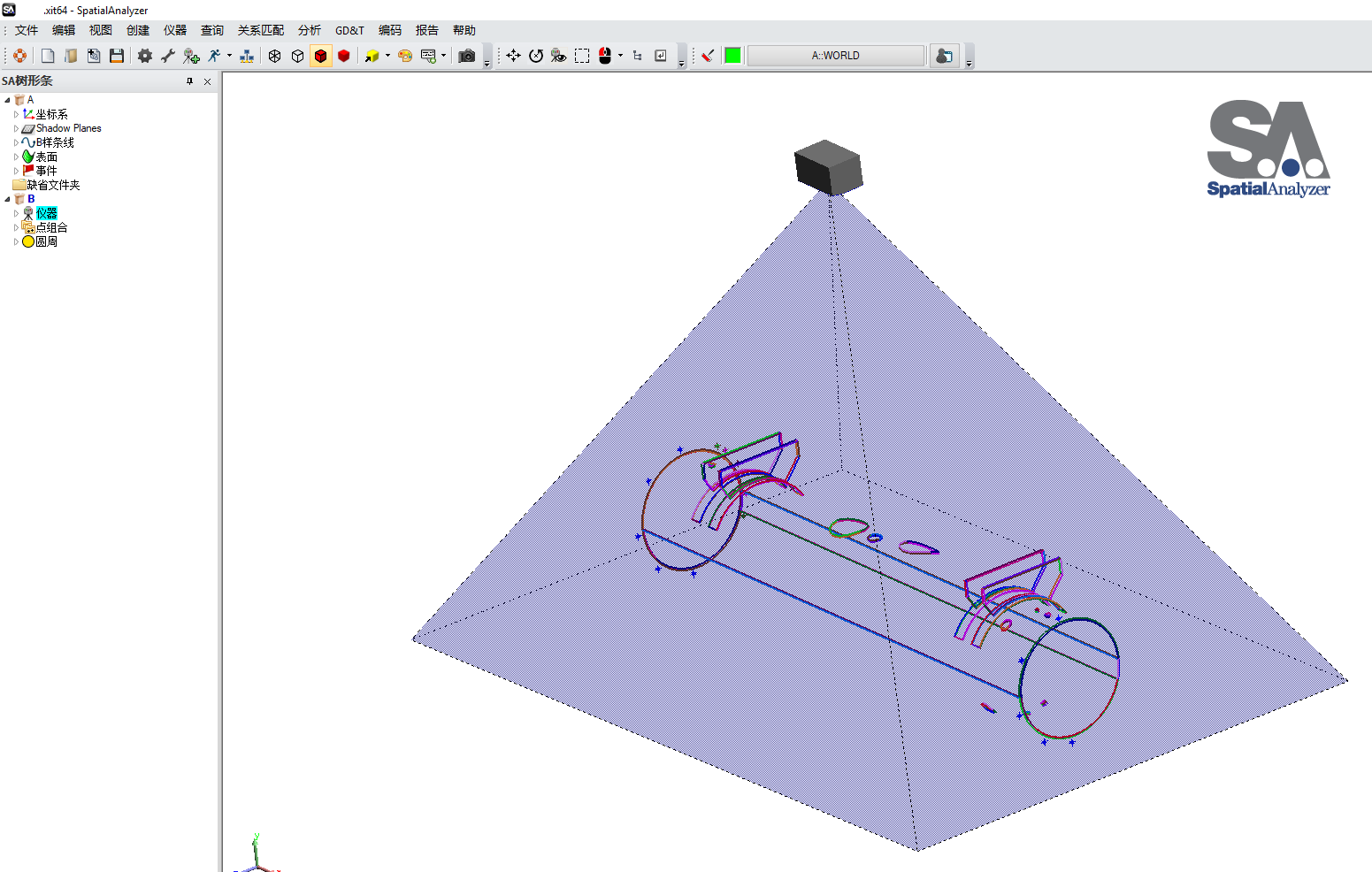Image resolution: width=1372 pixels, height=872 pixels.
Task: Click the wrench tool icon
Action: click(x=168, y=56)
